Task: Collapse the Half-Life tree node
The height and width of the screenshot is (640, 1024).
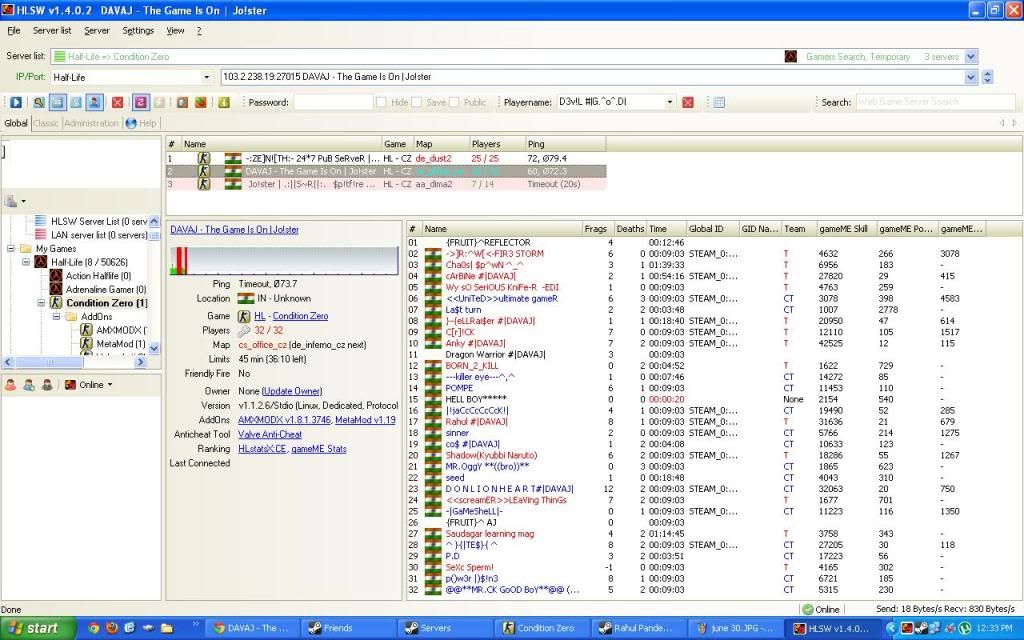Action: [26, 263]
